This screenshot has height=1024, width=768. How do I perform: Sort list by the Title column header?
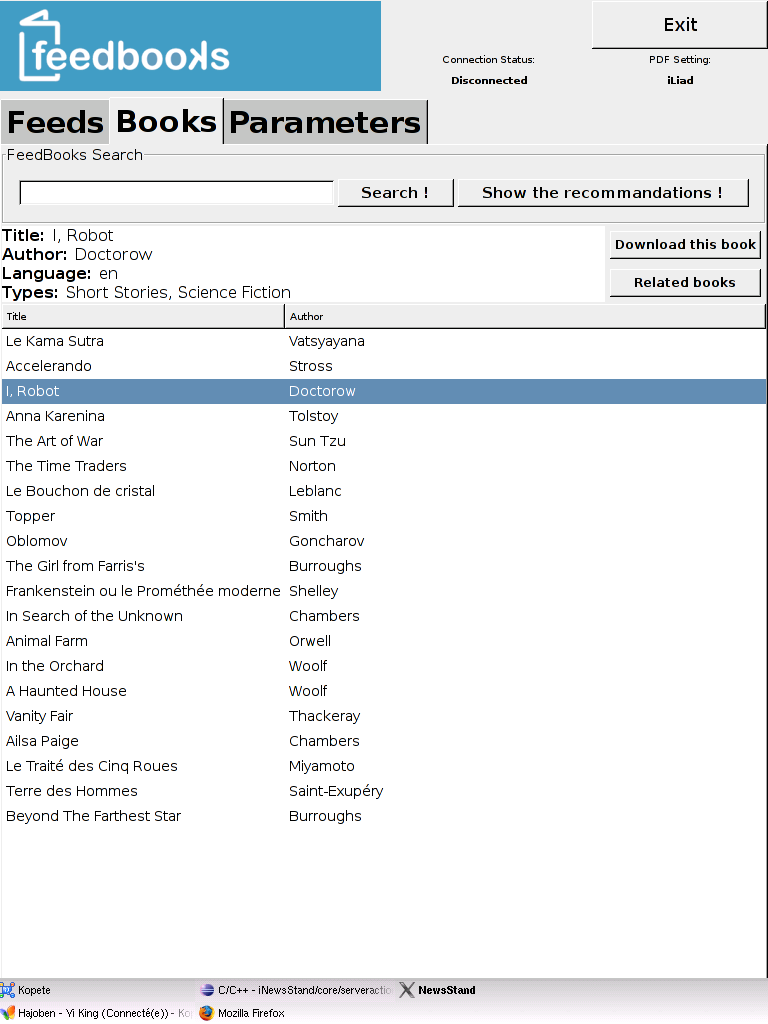coord(142,316)
